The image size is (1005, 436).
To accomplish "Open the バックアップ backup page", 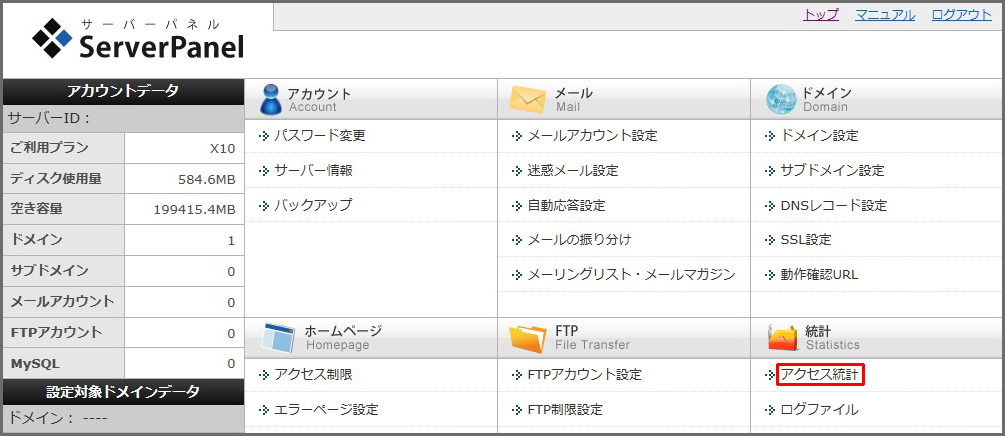I will 313,205.
